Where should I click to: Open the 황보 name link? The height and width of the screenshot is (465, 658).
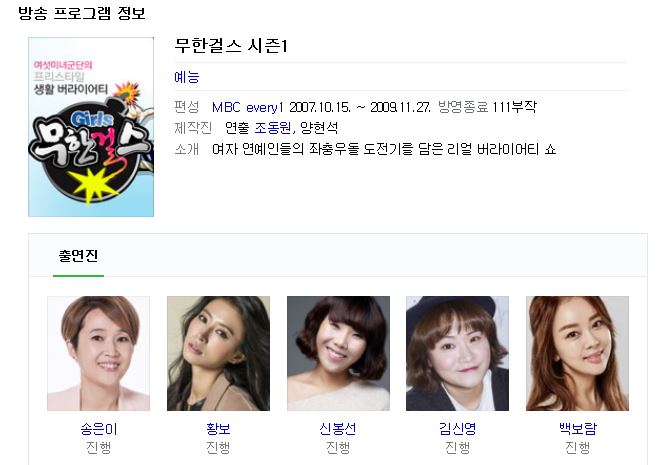218,428
